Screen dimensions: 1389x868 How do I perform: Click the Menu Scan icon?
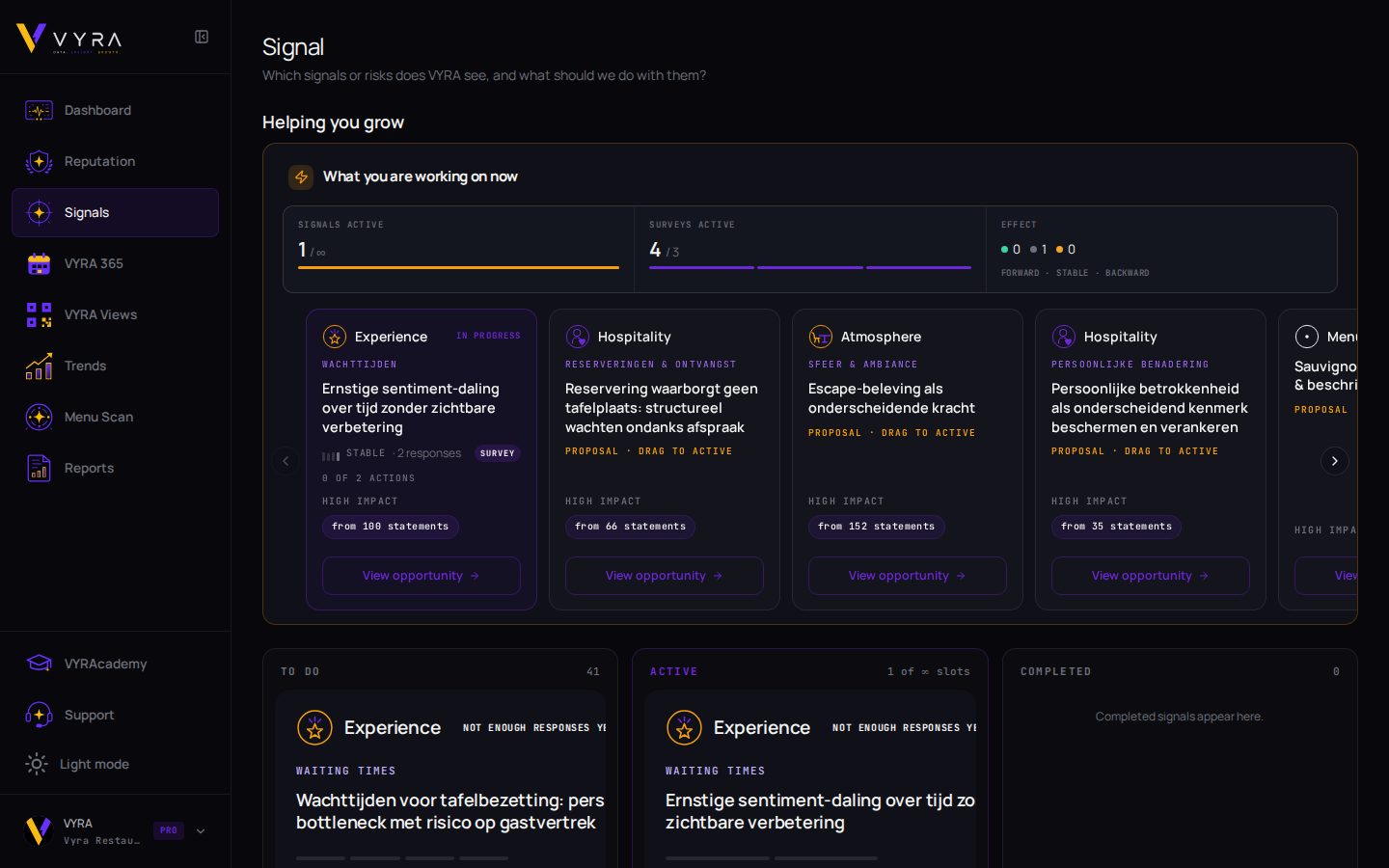[x=39, y=417]
